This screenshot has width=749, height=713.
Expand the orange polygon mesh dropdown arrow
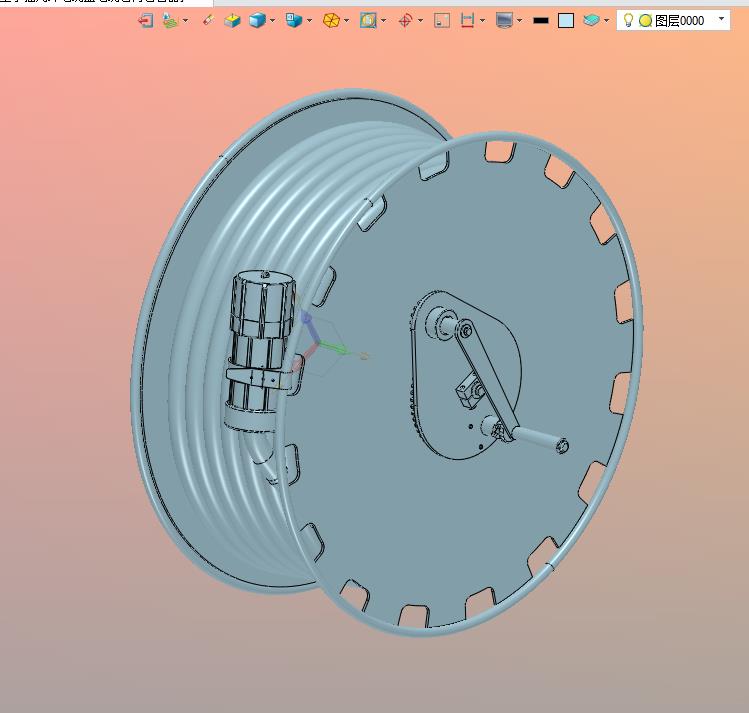pos(347,21)
